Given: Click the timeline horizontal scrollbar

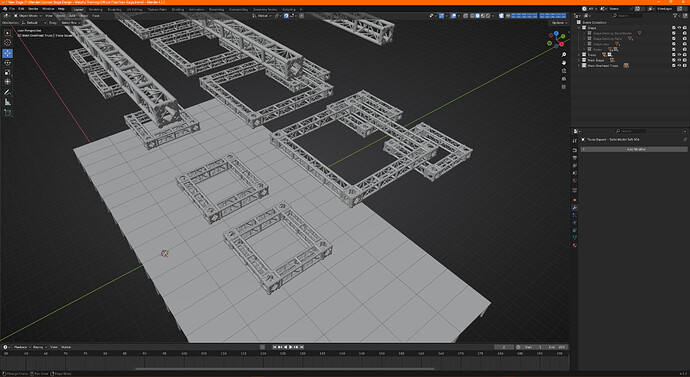Looking at the screenshot, I should click(284, 369).
